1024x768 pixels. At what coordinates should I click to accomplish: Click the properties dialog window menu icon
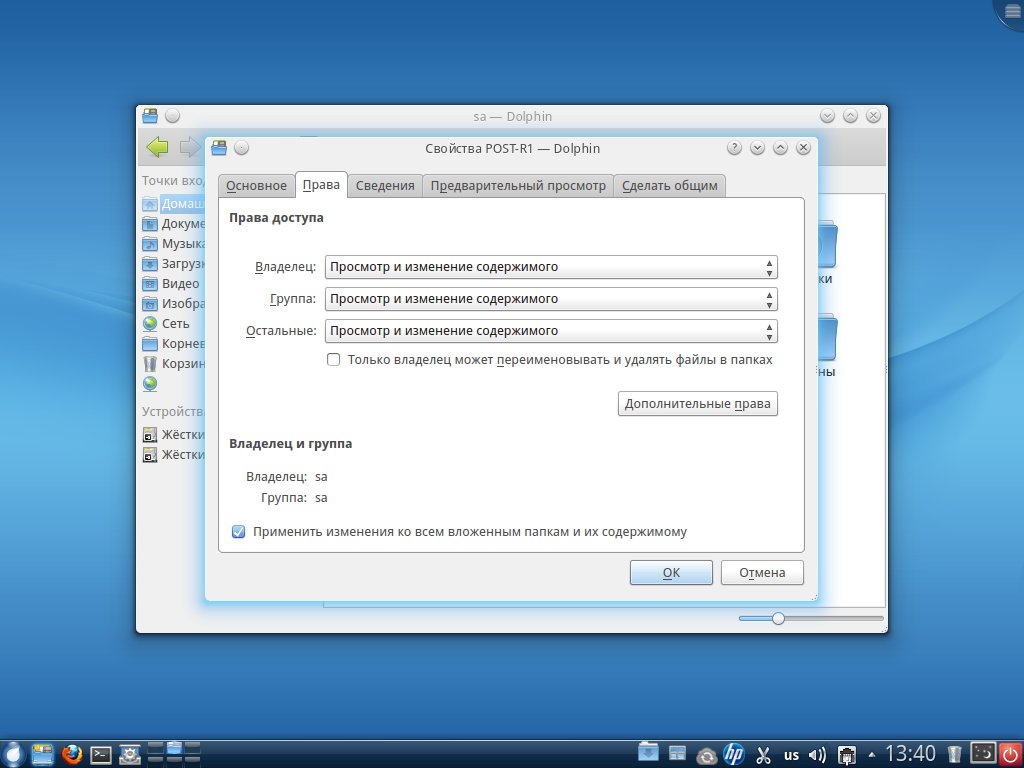pos(219,148)
